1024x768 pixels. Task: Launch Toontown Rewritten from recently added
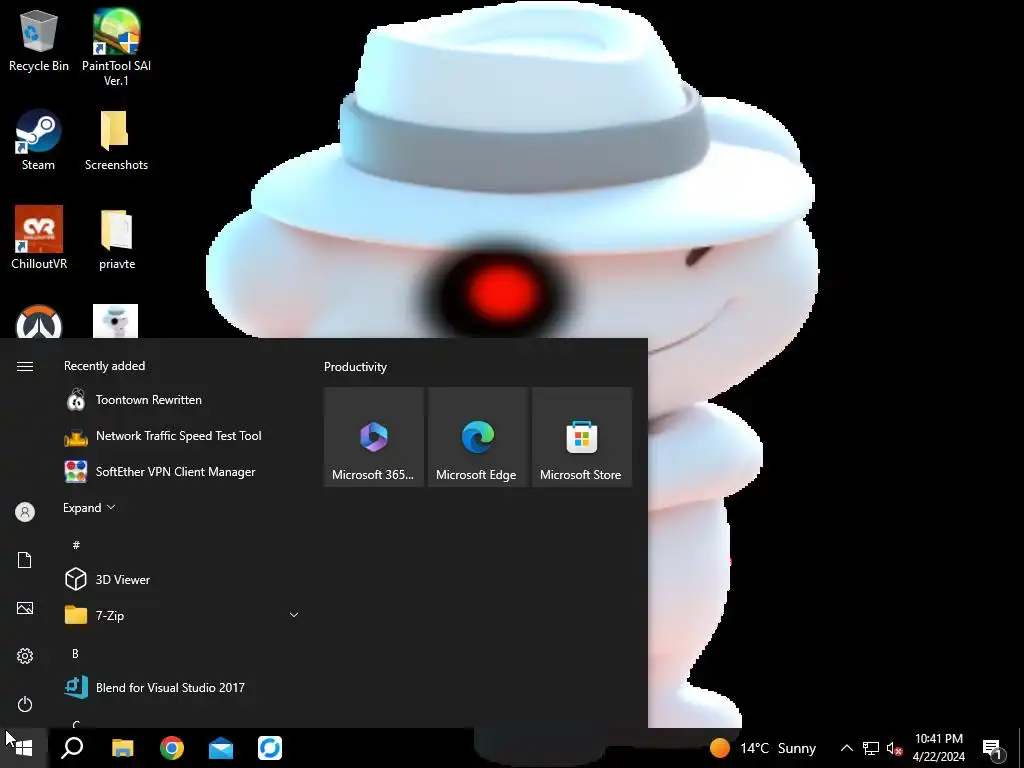tap(182, 400)
